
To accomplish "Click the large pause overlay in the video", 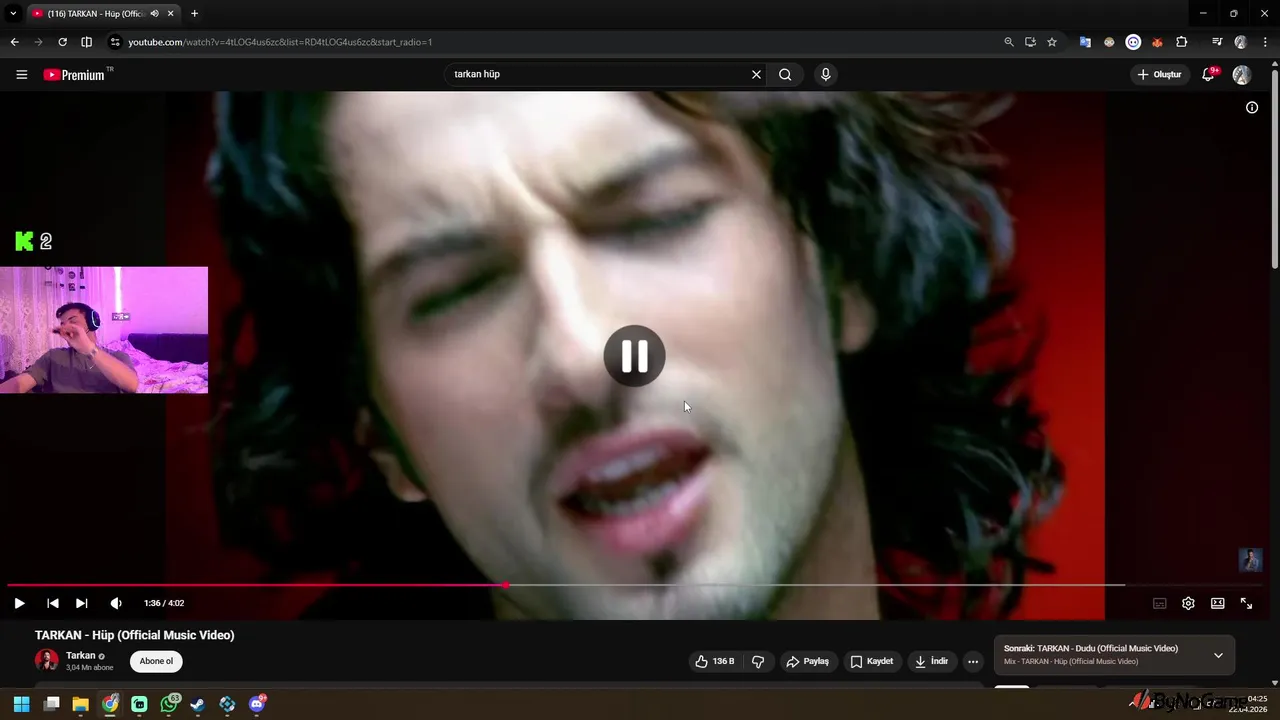I will 634,356.
